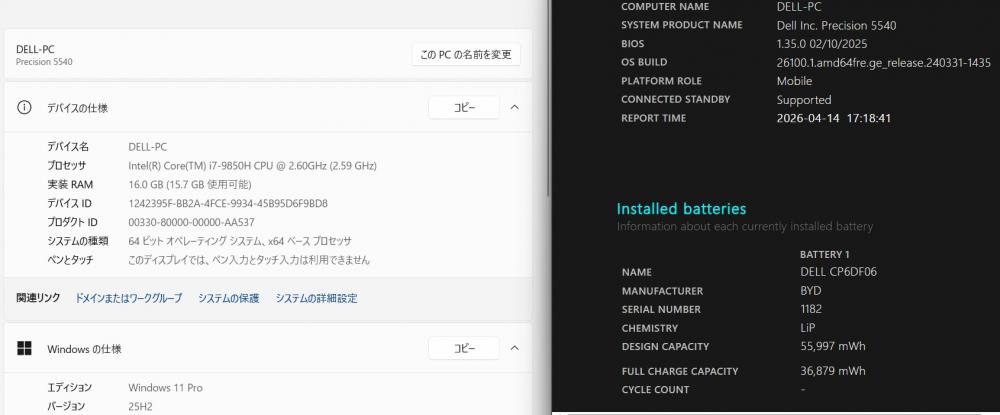Select CONNECTED STANDBY value Supported
Image resolution: width=1000 pixels, height=415 pixels.
804,100
